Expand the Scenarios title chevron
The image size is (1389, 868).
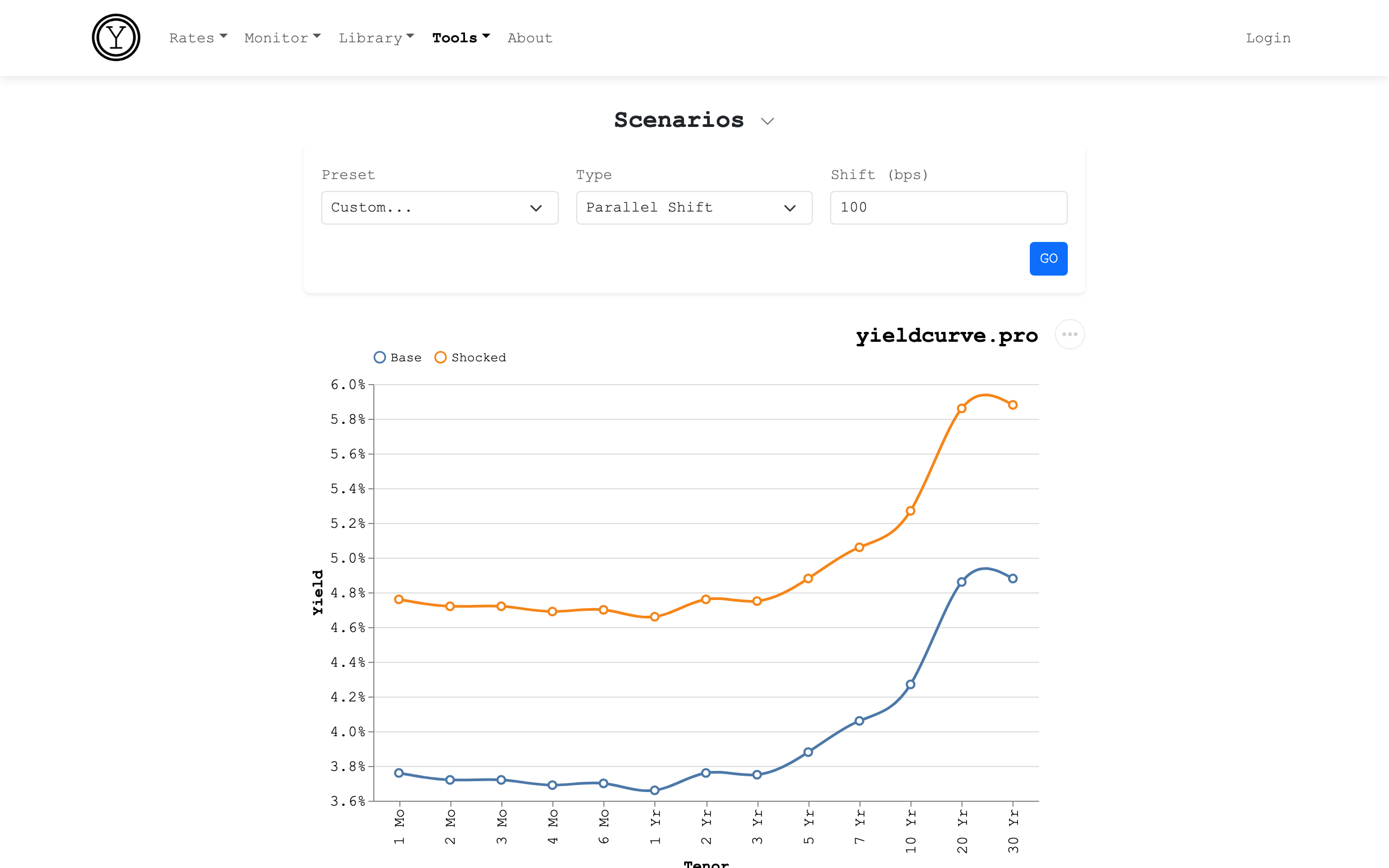(x=767, y=121)
